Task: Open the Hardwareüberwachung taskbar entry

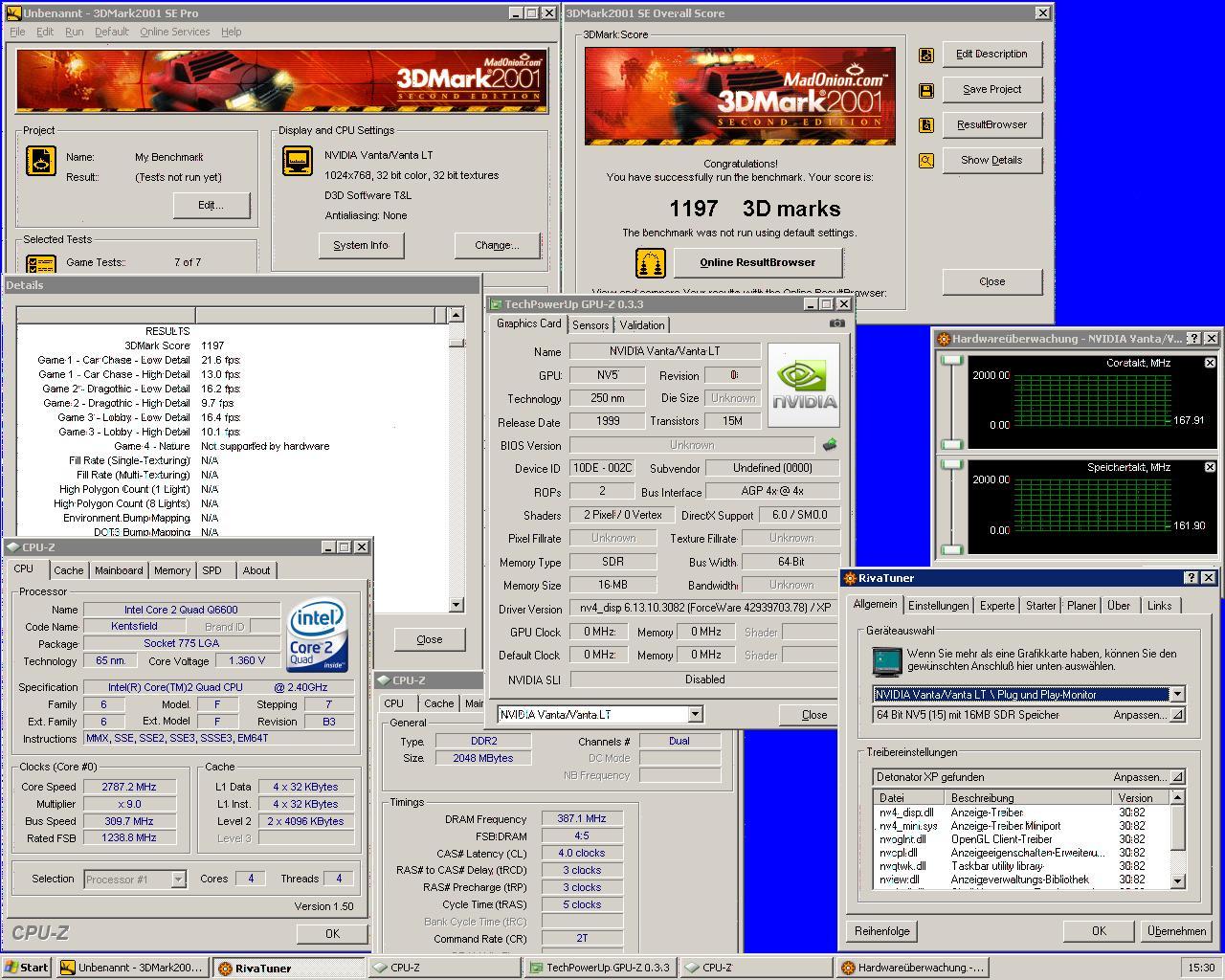Action: 911,968
